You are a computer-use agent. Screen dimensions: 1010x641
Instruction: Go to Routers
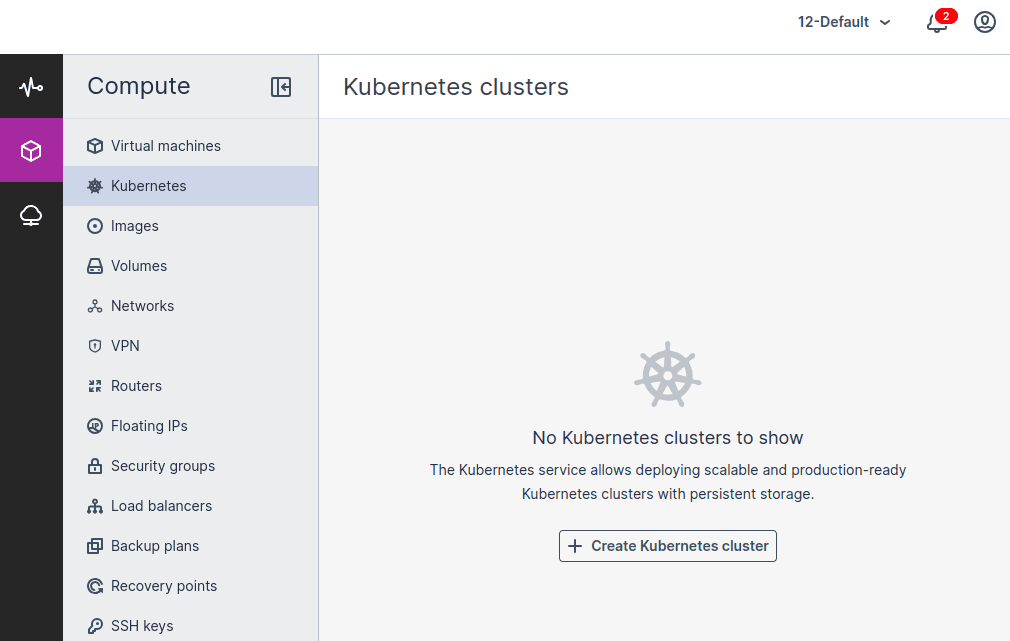(191, 386)
